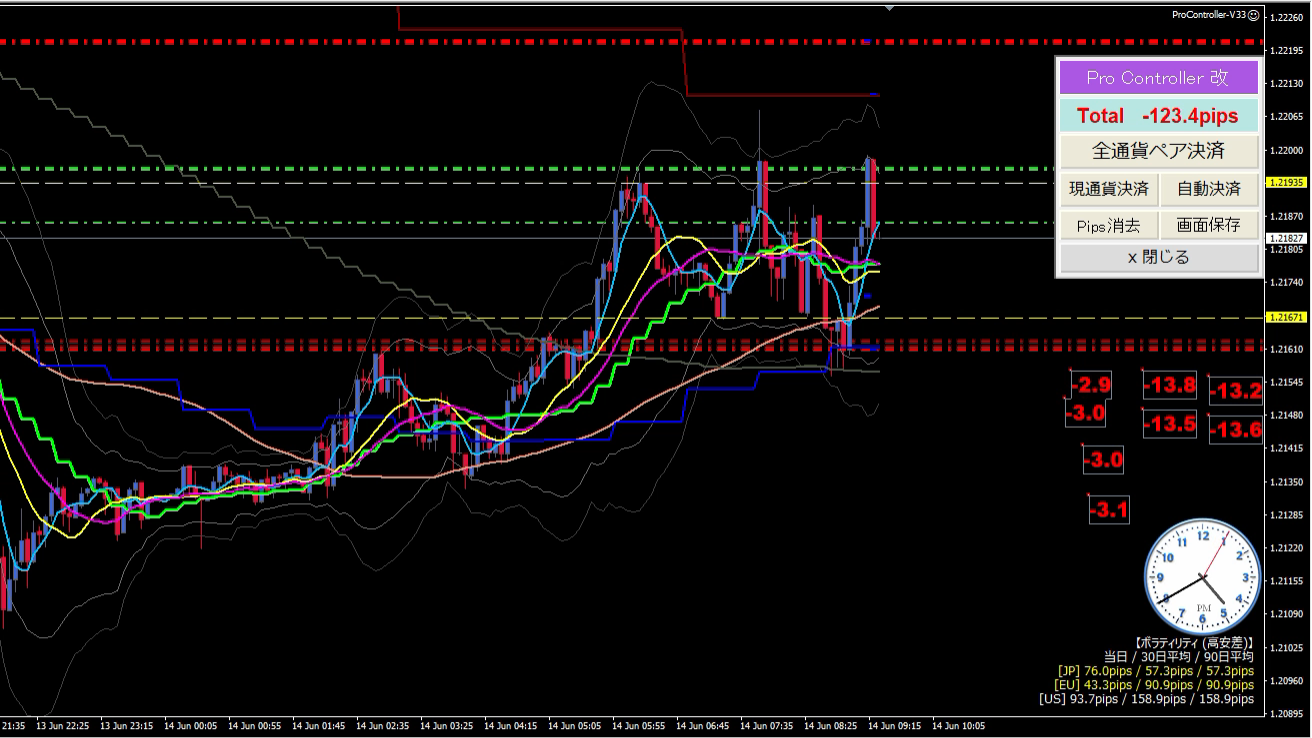Click the [JP] 76.0pips volatility row
The height and width of the screenshot is (738, 1312).
click(1155, 671)
